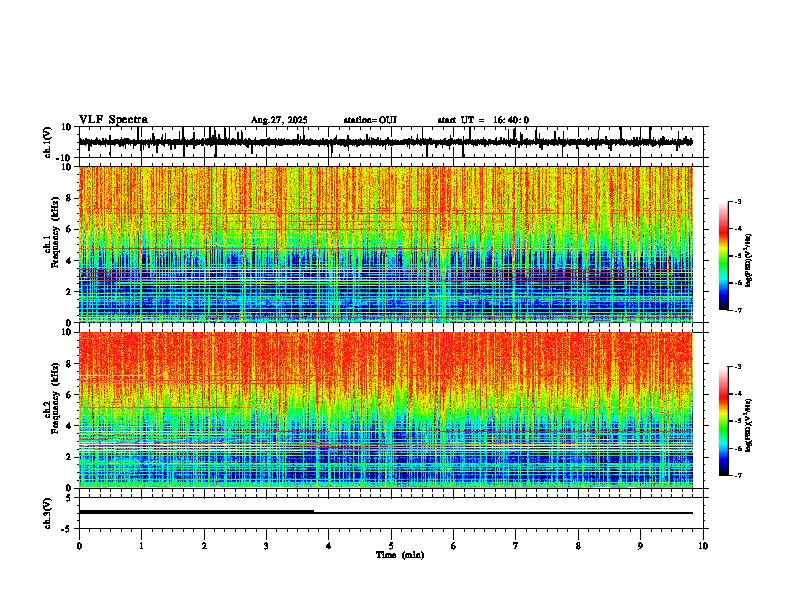Click the ch.2 spectrogram panel

pos(385,410)
